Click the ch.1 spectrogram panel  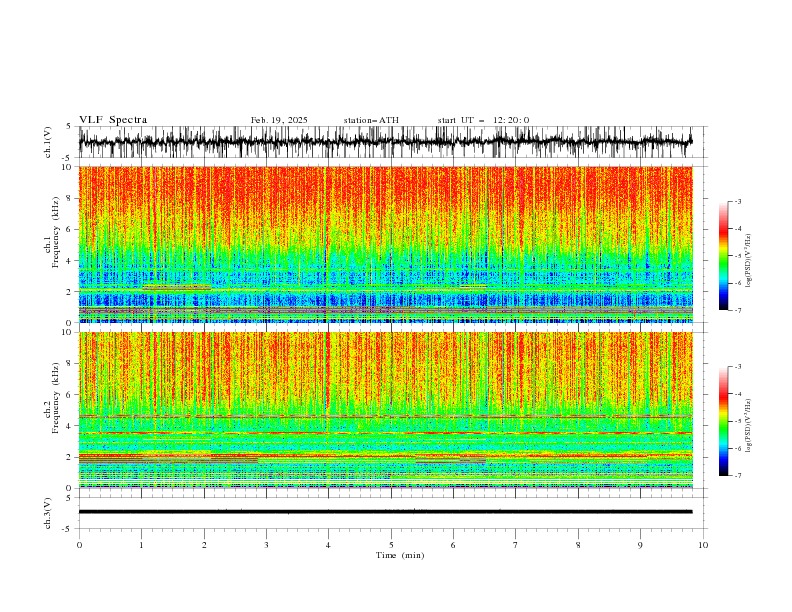385,244
